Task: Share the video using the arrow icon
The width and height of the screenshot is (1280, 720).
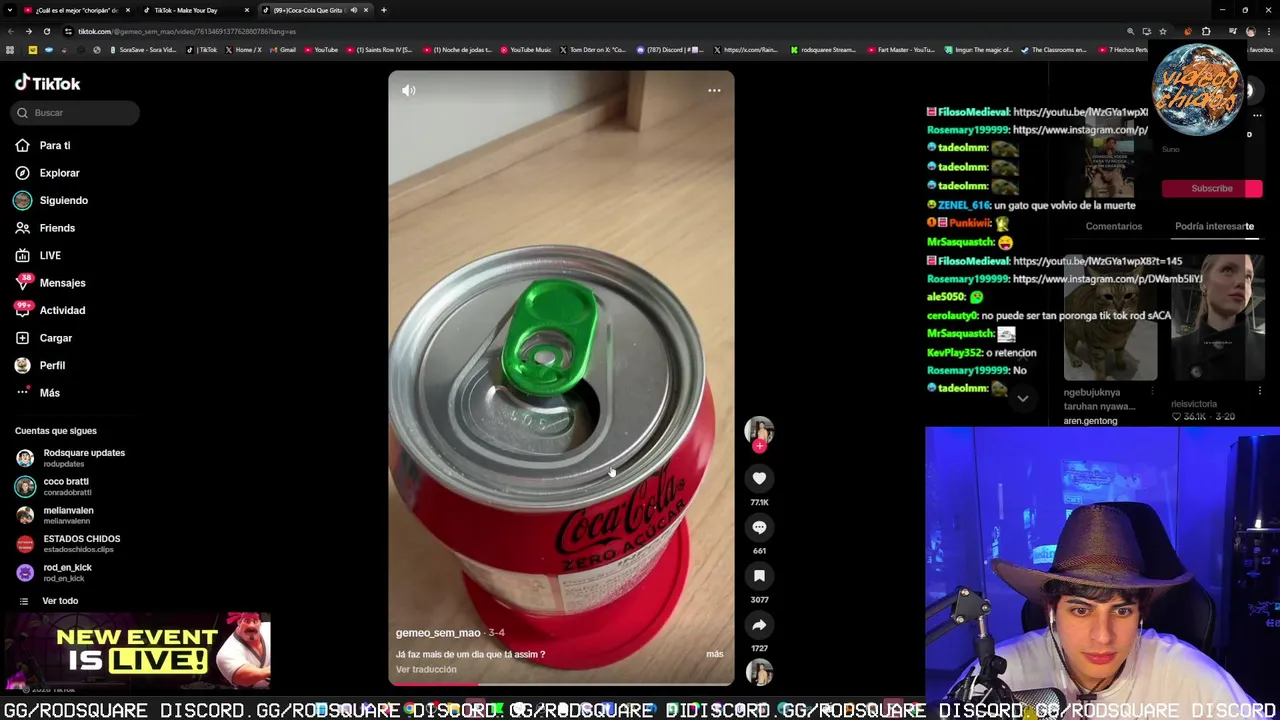Action: coord(759,625)
